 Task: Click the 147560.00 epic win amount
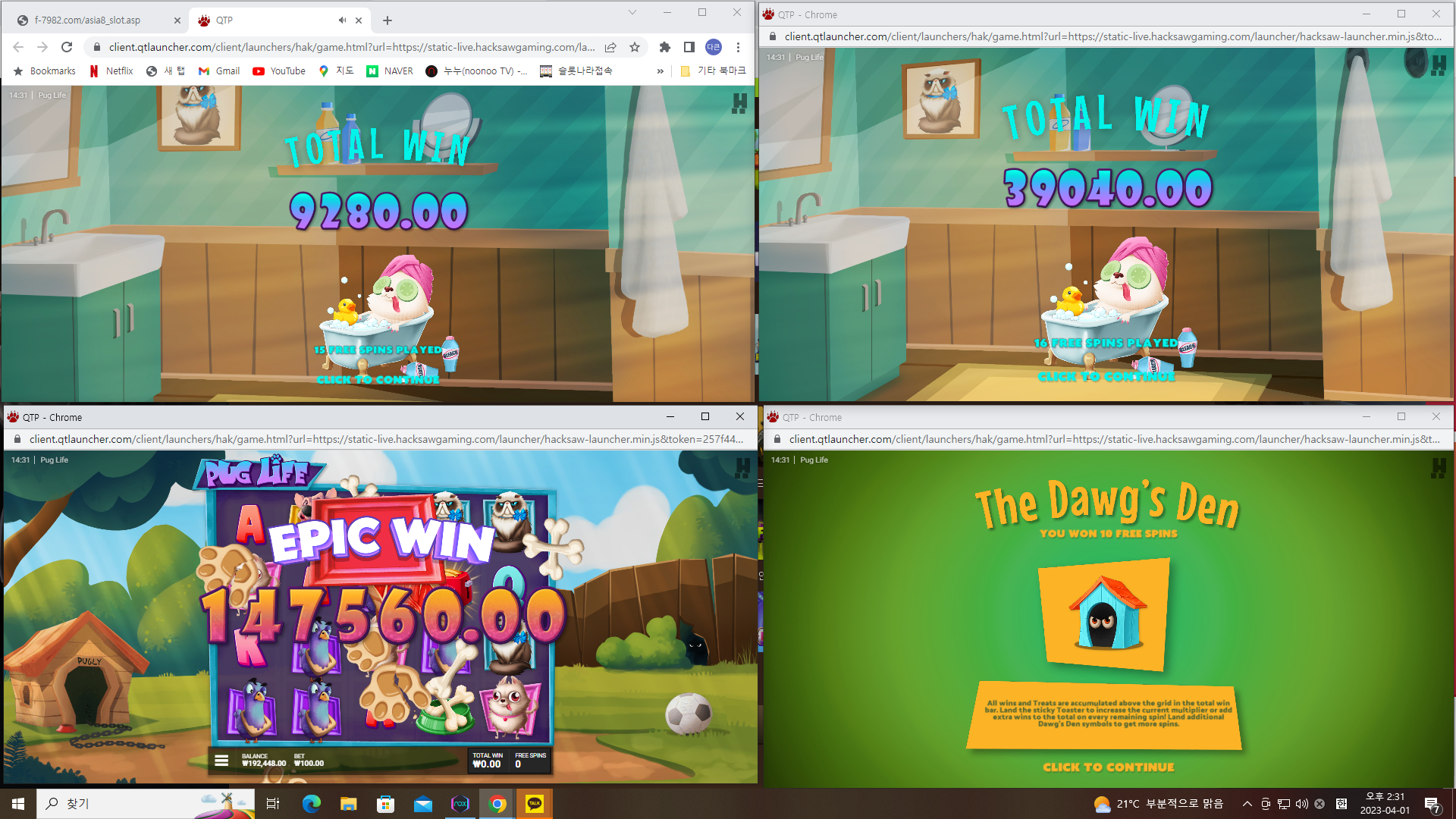pos(383,616)
